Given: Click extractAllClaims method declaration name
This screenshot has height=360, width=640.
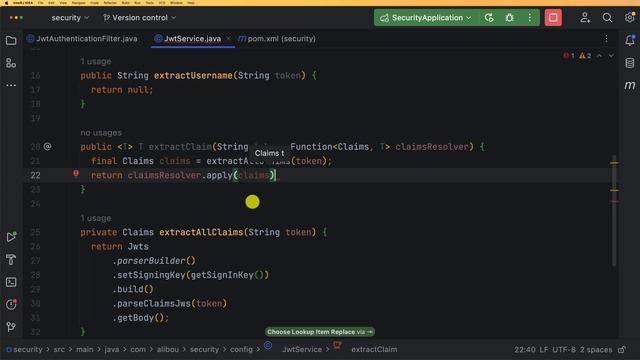Looking at the screenshot, I should [201, 232].
